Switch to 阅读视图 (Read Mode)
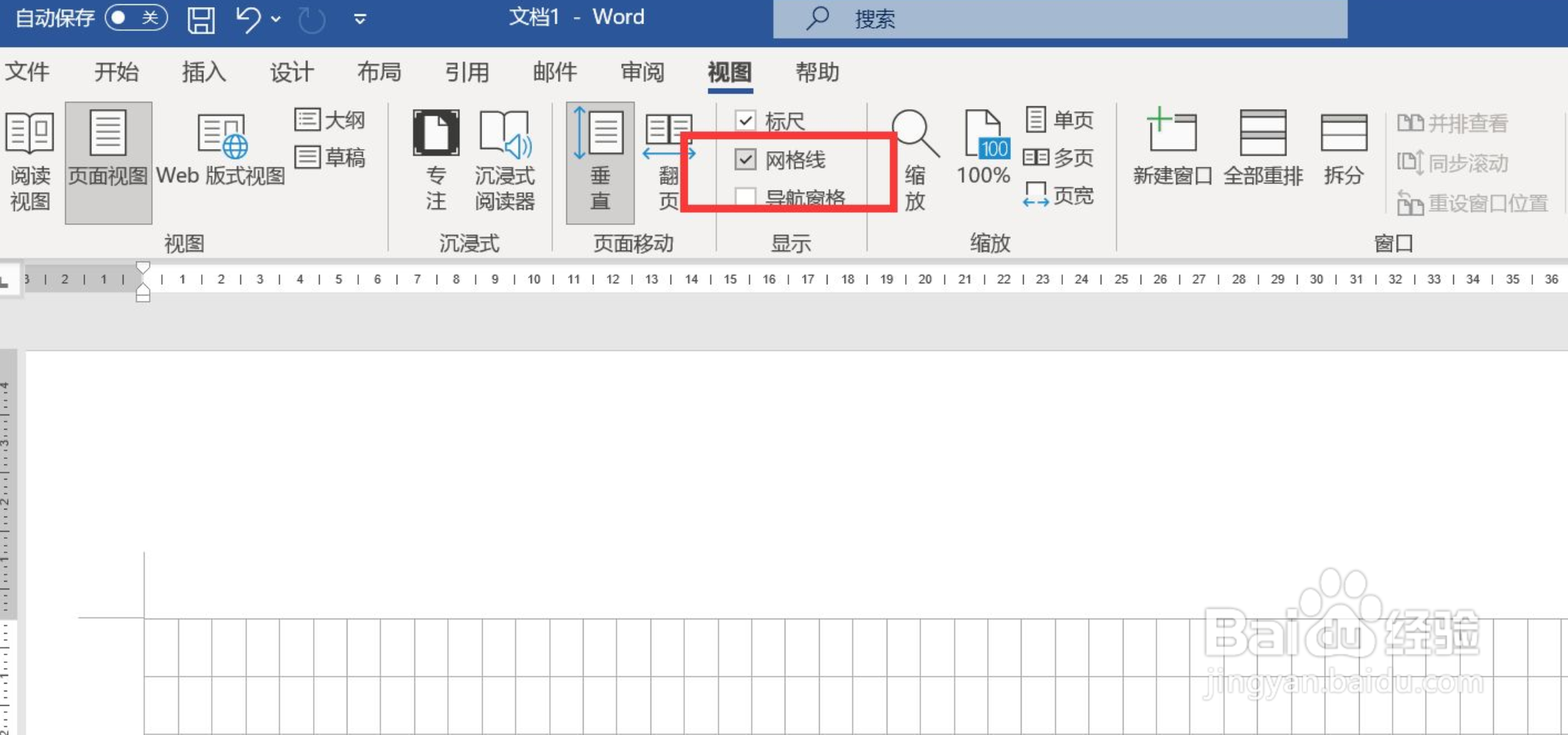 coord(30,161)
